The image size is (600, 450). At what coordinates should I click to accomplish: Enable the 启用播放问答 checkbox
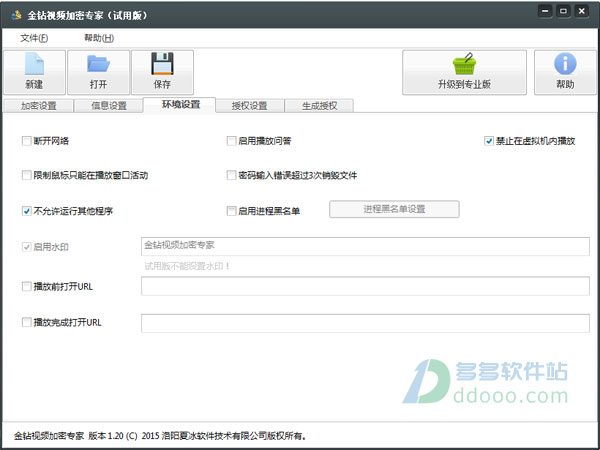(x=231, y=141)
